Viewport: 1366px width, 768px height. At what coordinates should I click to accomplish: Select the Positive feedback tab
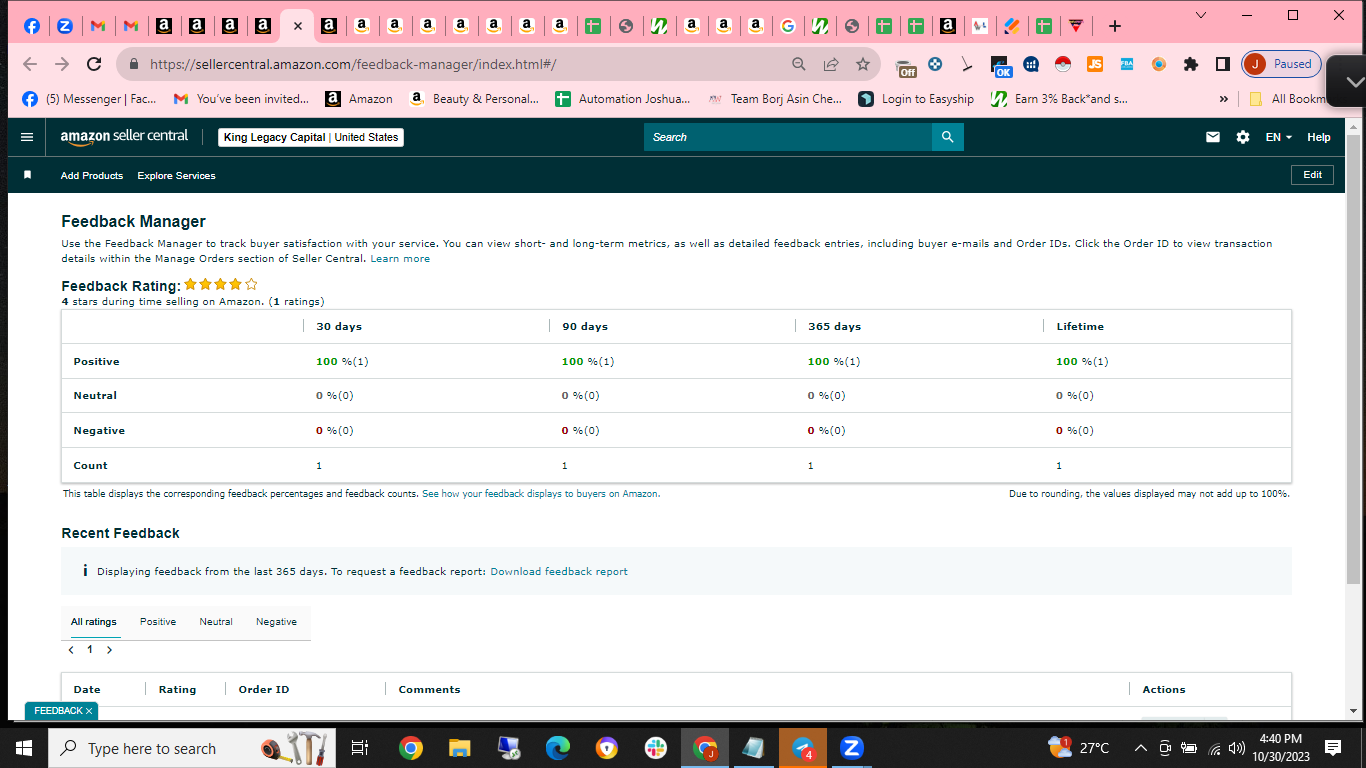tap(158, 622)
